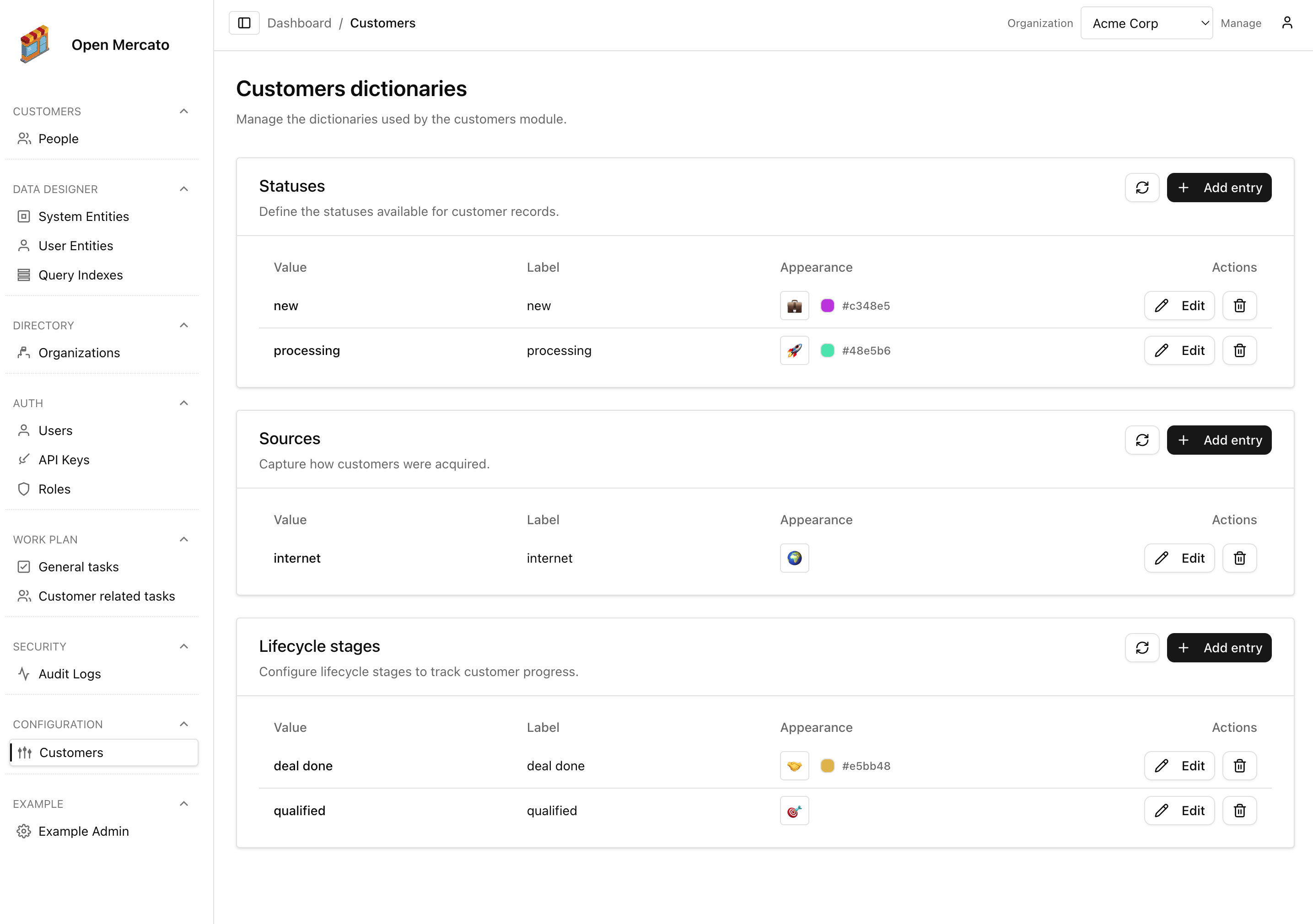Delete the processing status entry
This screenshot has width=1313, height=924.
(x=1239, y=350)
